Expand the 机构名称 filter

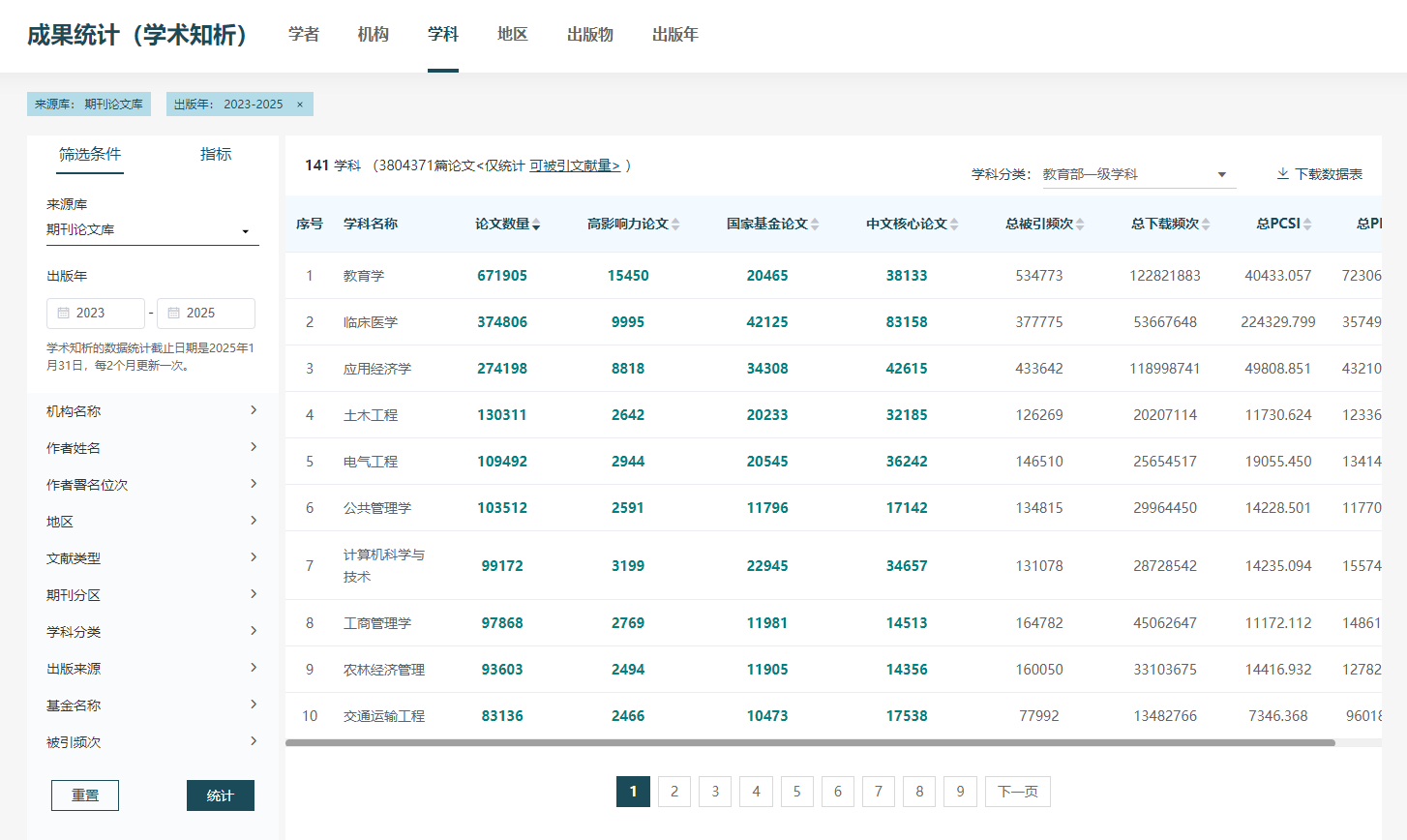coord(153,411)
